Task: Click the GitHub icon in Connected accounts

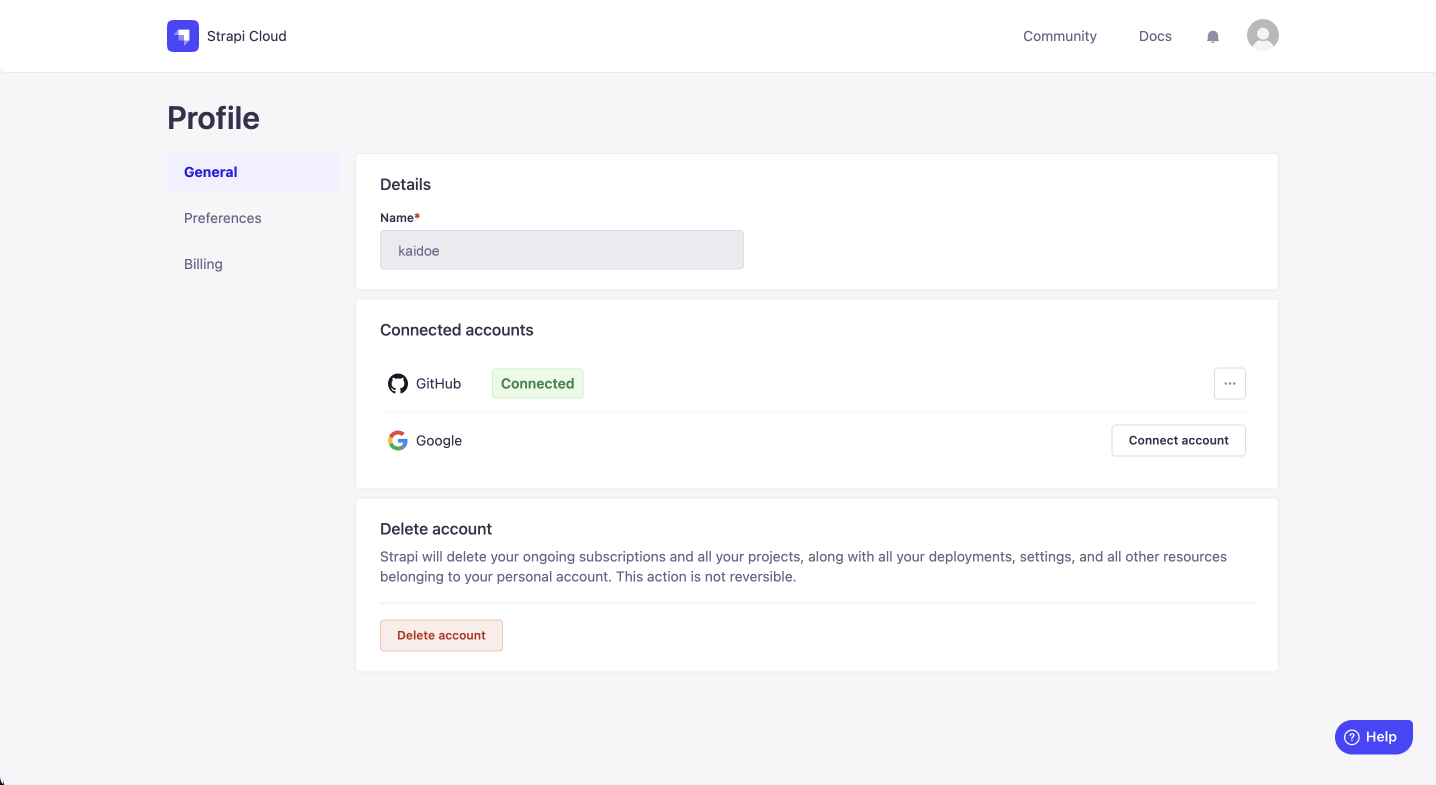Action: pyautogui.click(x=398, y=383)
